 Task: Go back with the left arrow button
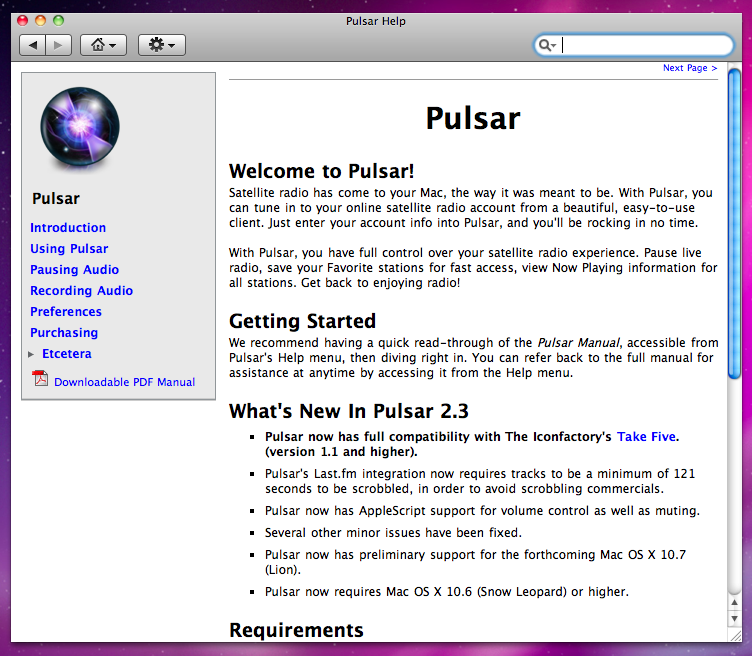coord(33,45)
